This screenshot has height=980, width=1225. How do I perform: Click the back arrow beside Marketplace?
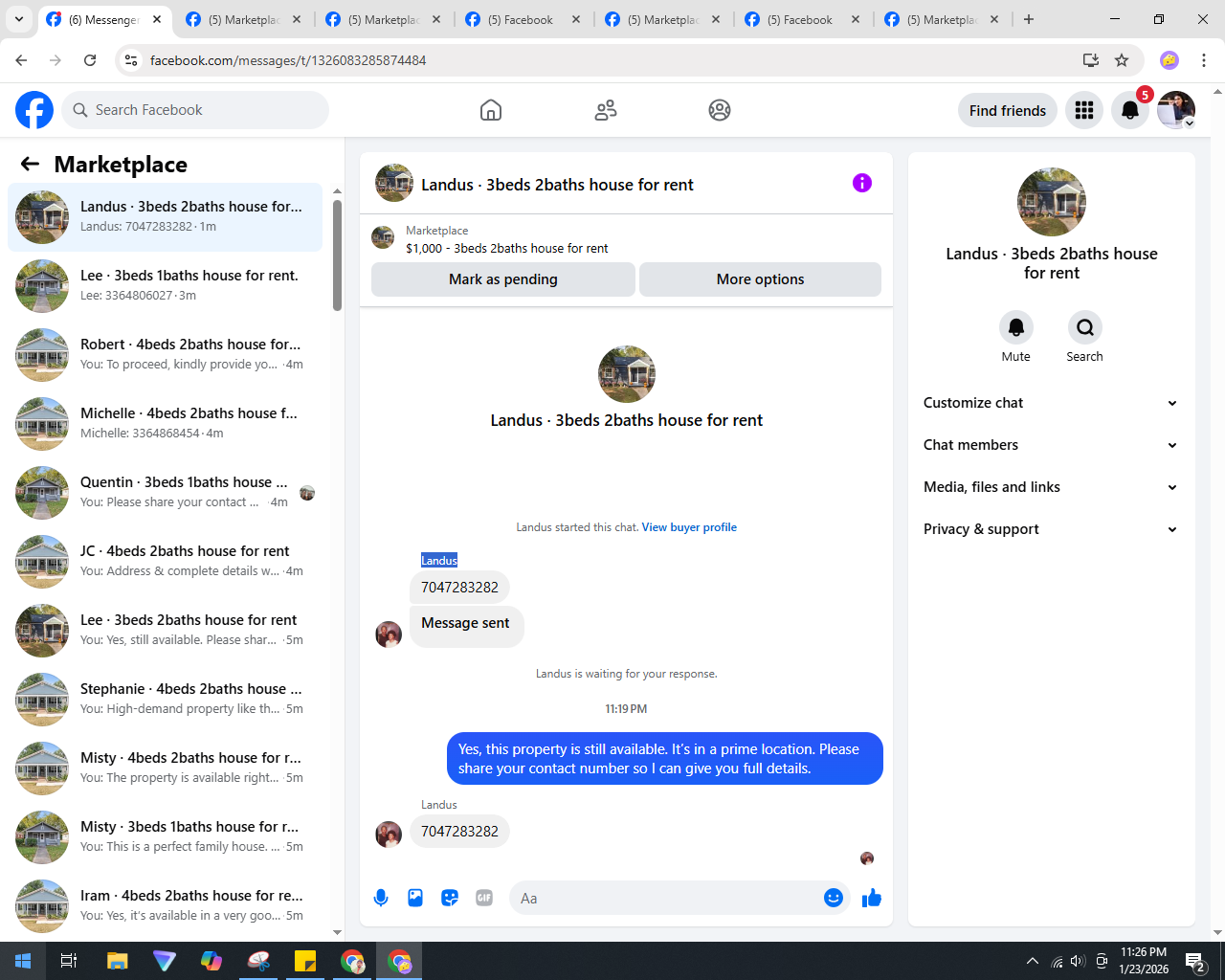point(30,164)
